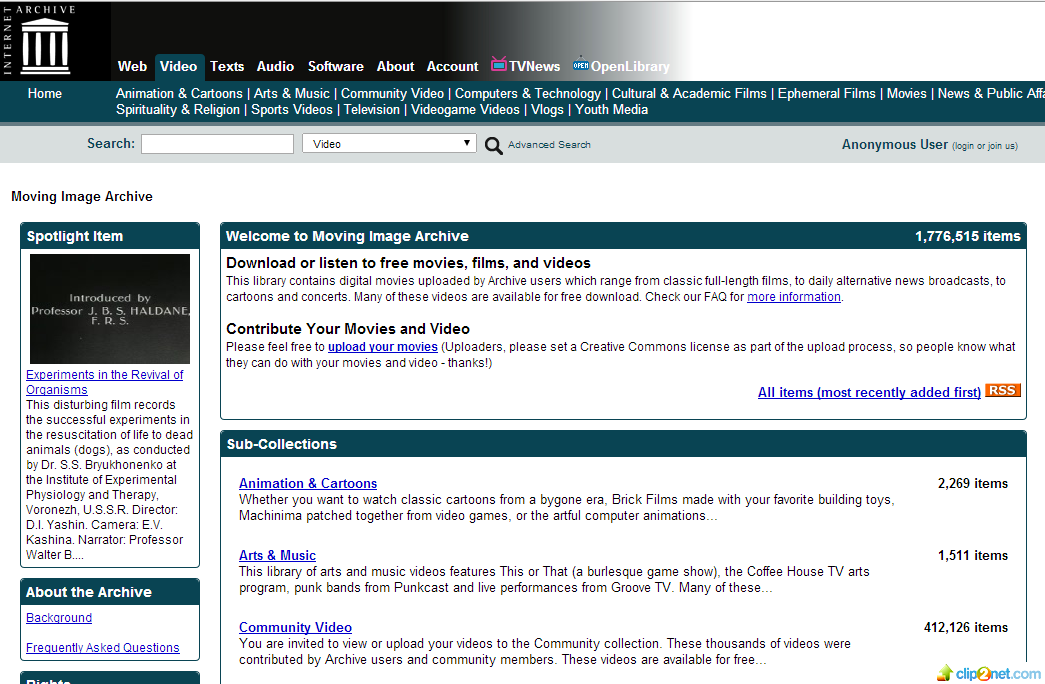
Task: Switch to the Audio tab
Action: (x=275, y=66)
